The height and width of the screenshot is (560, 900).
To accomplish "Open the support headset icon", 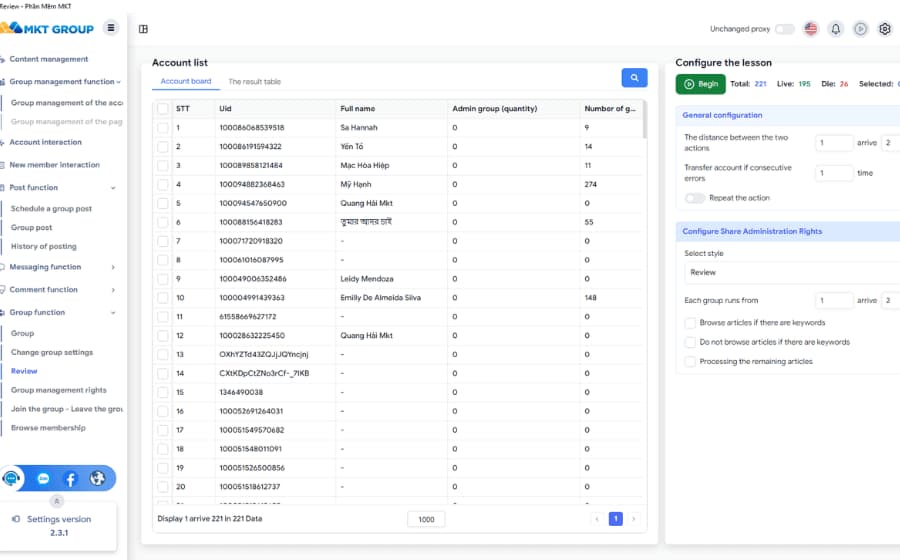I will pos(11,478).
